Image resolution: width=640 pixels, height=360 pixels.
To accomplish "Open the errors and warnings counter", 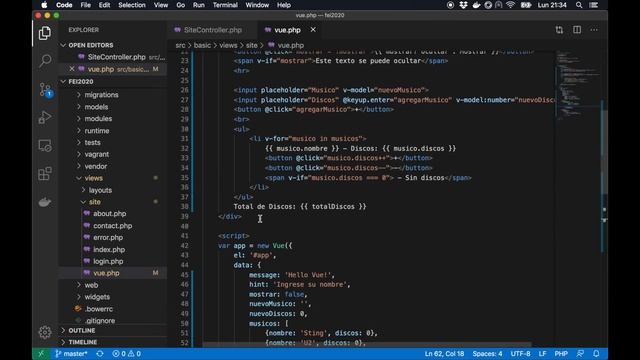I will (127, 353).
